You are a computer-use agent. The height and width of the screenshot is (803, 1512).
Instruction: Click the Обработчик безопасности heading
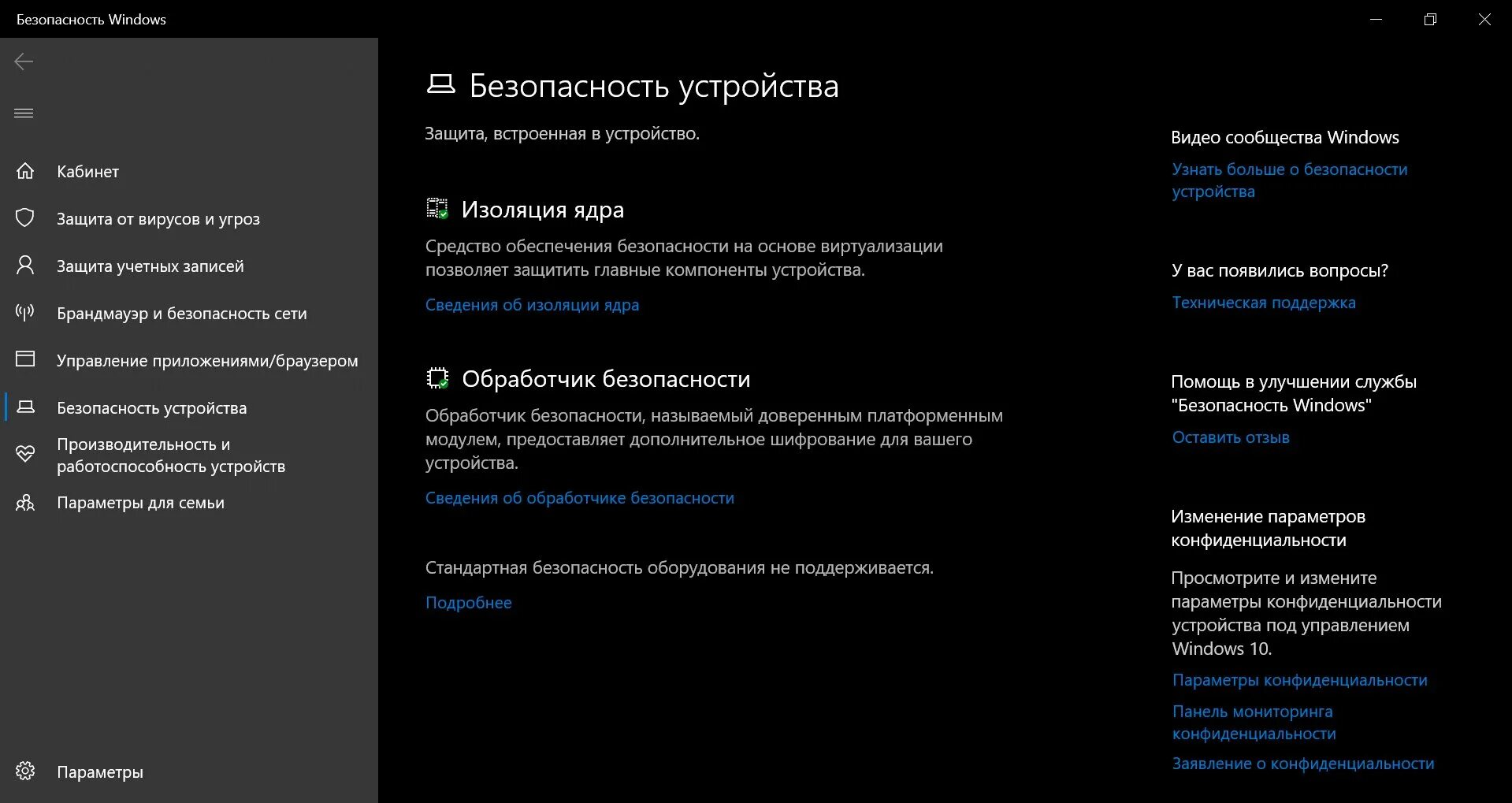606,379
